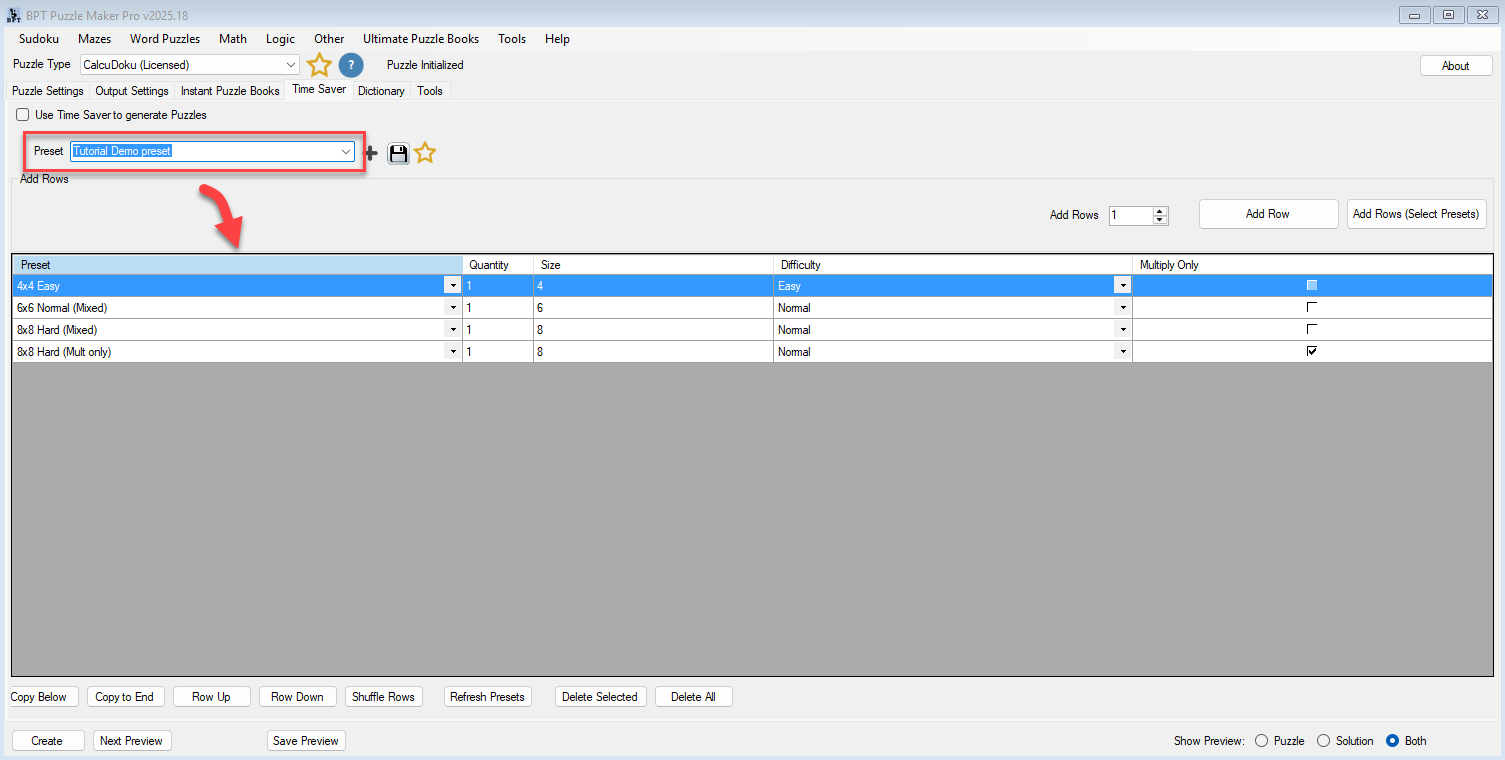Expand Difficulty dropdown for 4x4 Easy row
Screen dimensions: 1505x760
1123,286
